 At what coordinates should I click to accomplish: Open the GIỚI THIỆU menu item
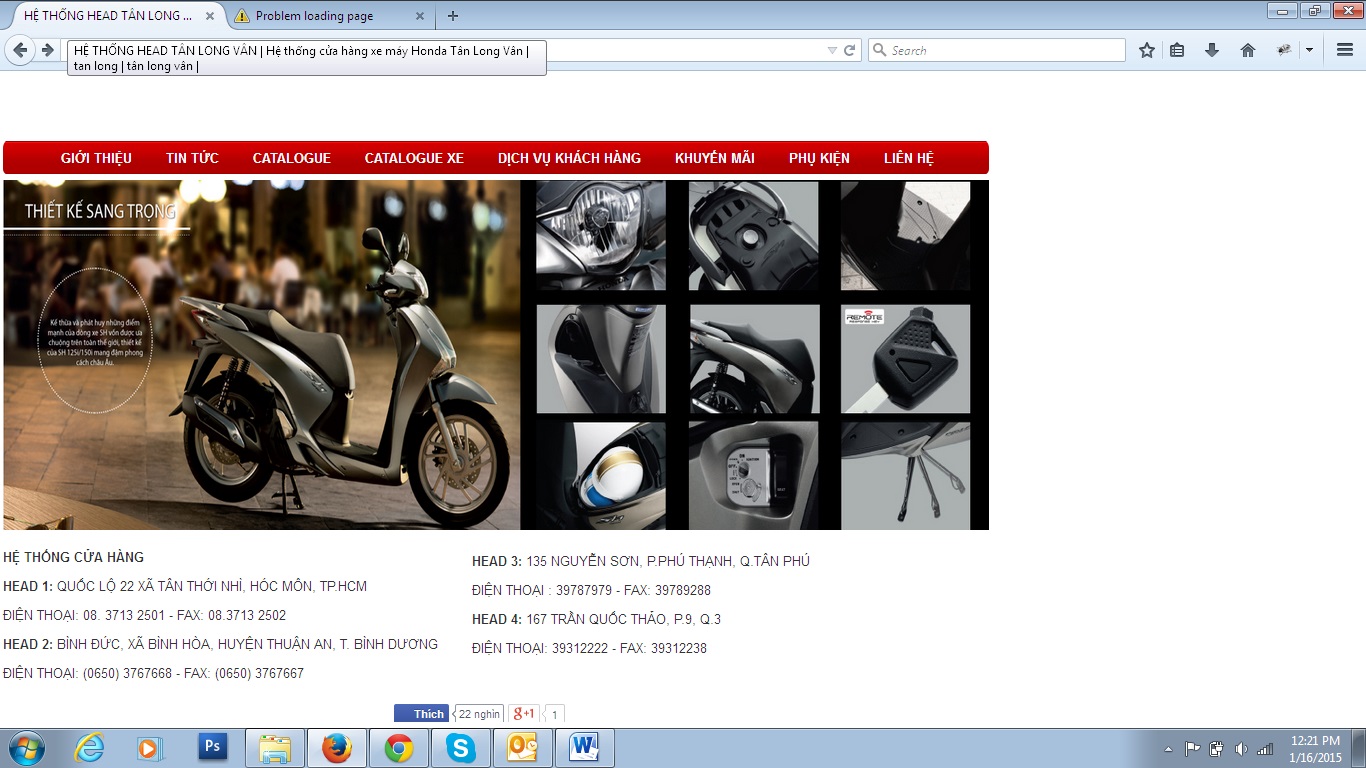point(96,158)
